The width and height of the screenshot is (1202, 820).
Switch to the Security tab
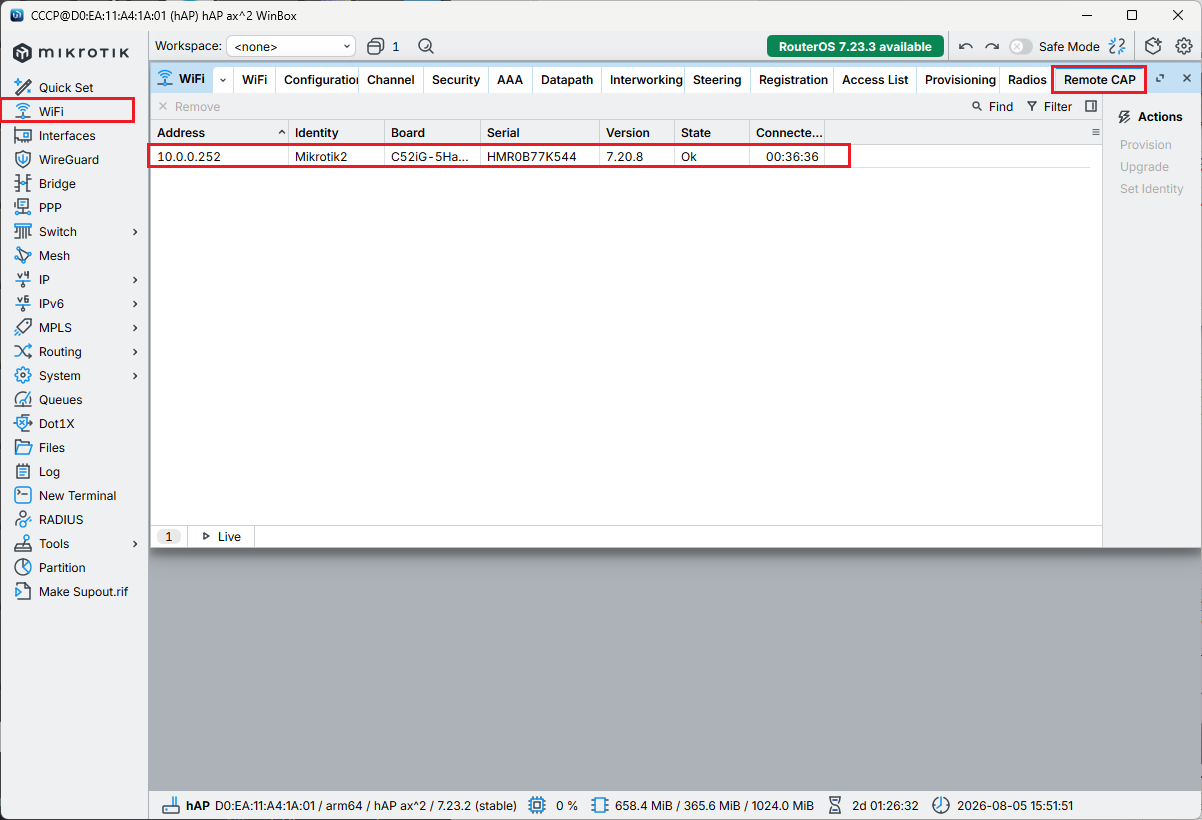pos(456,79)
